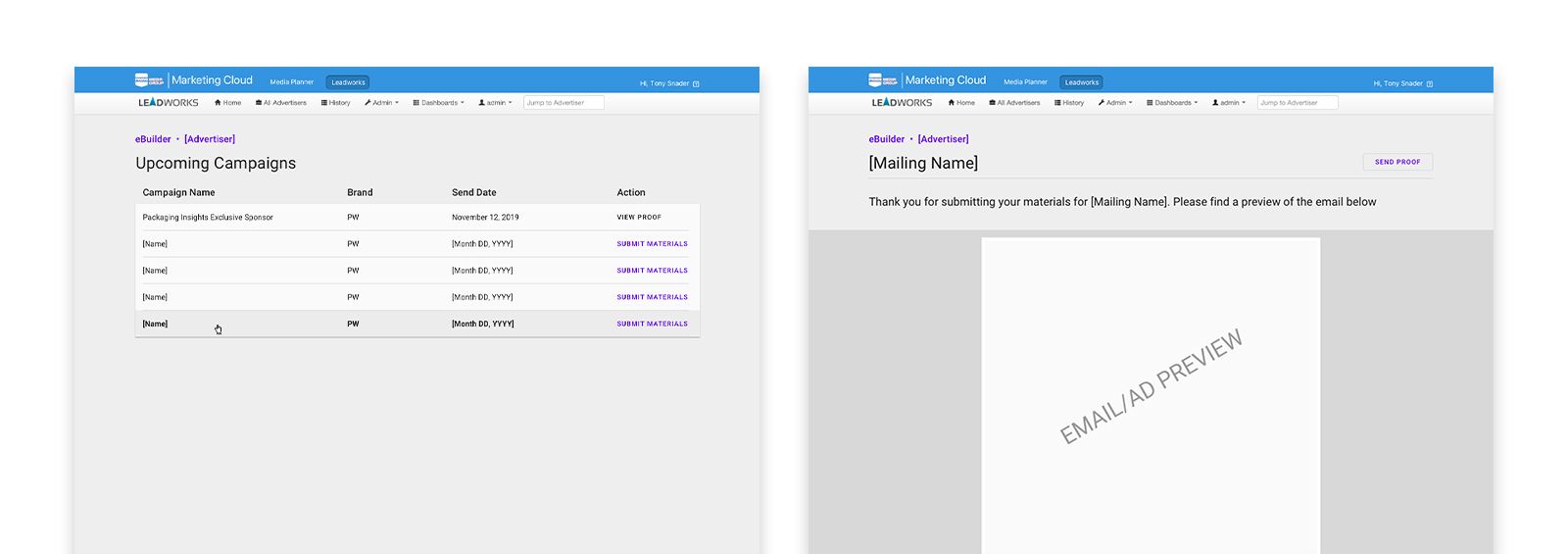
Task: Open the Dashboards dropdown on the Mailing Name page
Action: click(1172, 103)
